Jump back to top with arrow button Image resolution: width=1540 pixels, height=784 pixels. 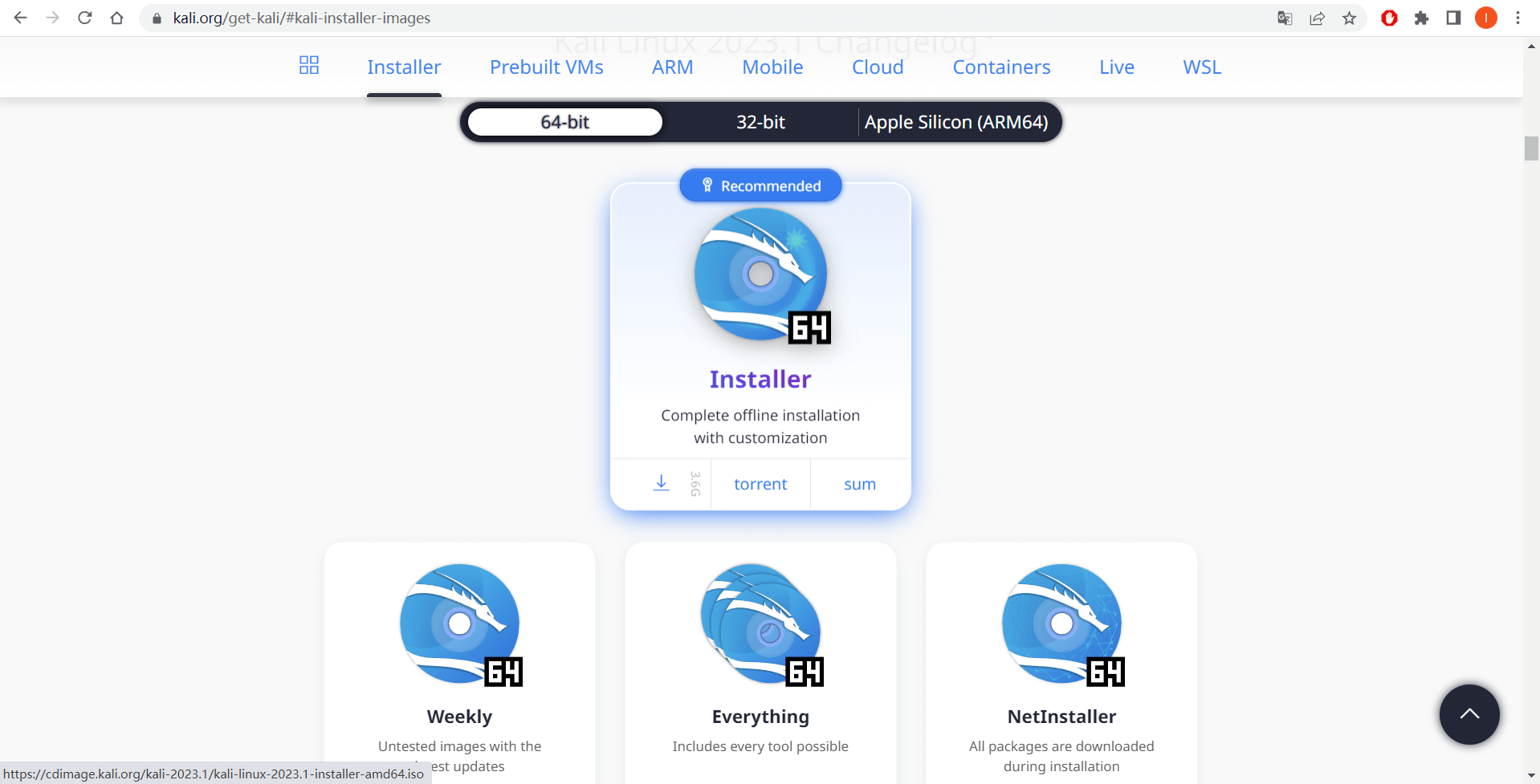[x=1469, y=714]
